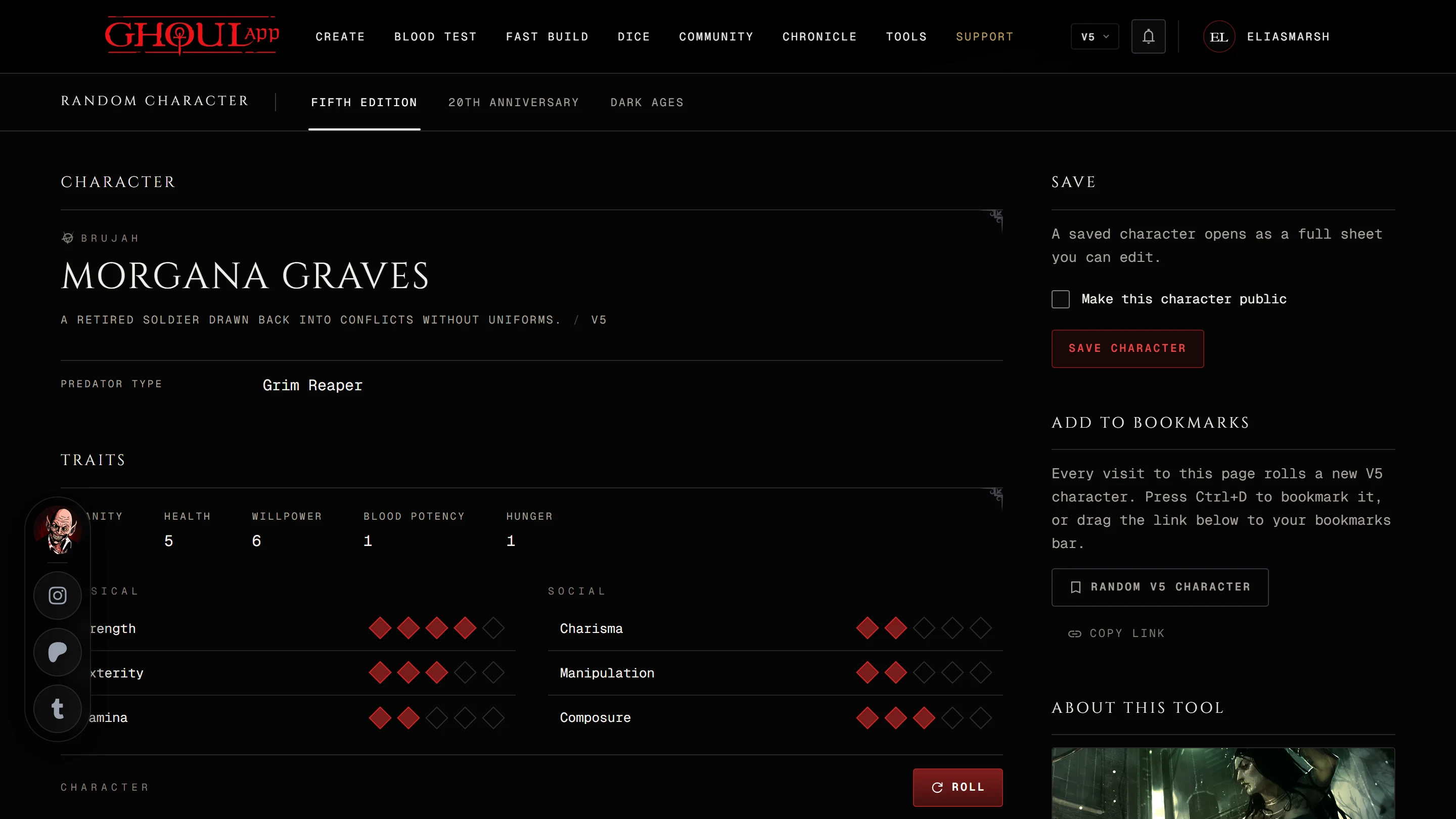Viewport: 1456px width, 819px height.
Task: Click the Morgana Graves character name
Action: point(245,276)
